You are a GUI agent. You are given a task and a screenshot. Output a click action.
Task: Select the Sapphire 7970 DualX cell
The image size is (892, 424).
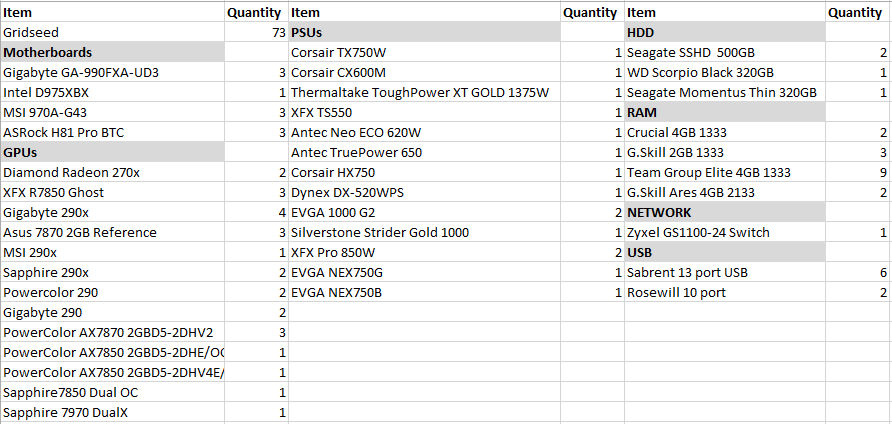(x=112, y=413)
